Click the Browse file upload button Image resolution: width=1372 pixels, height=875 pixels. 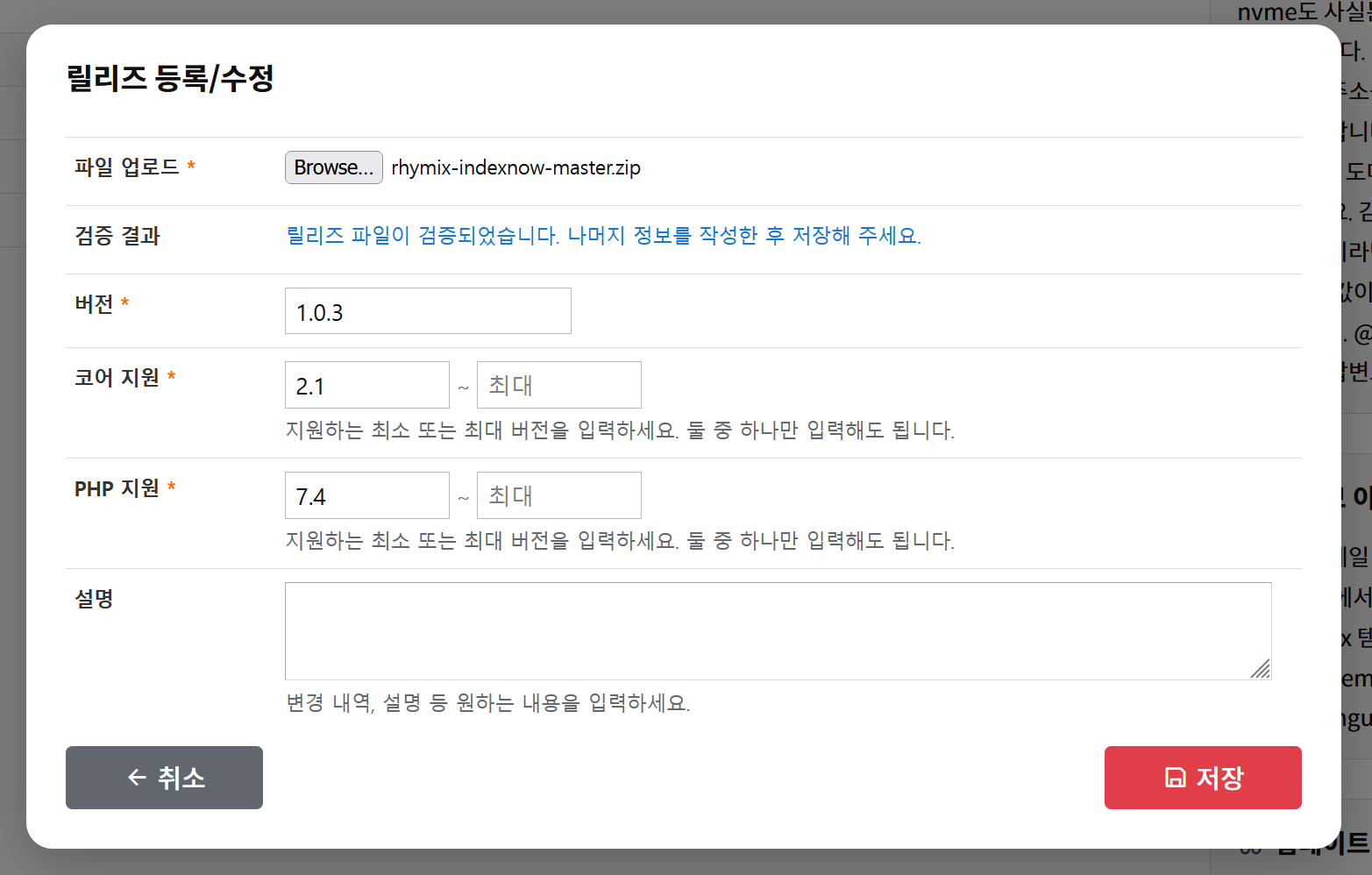click(333, 167)
